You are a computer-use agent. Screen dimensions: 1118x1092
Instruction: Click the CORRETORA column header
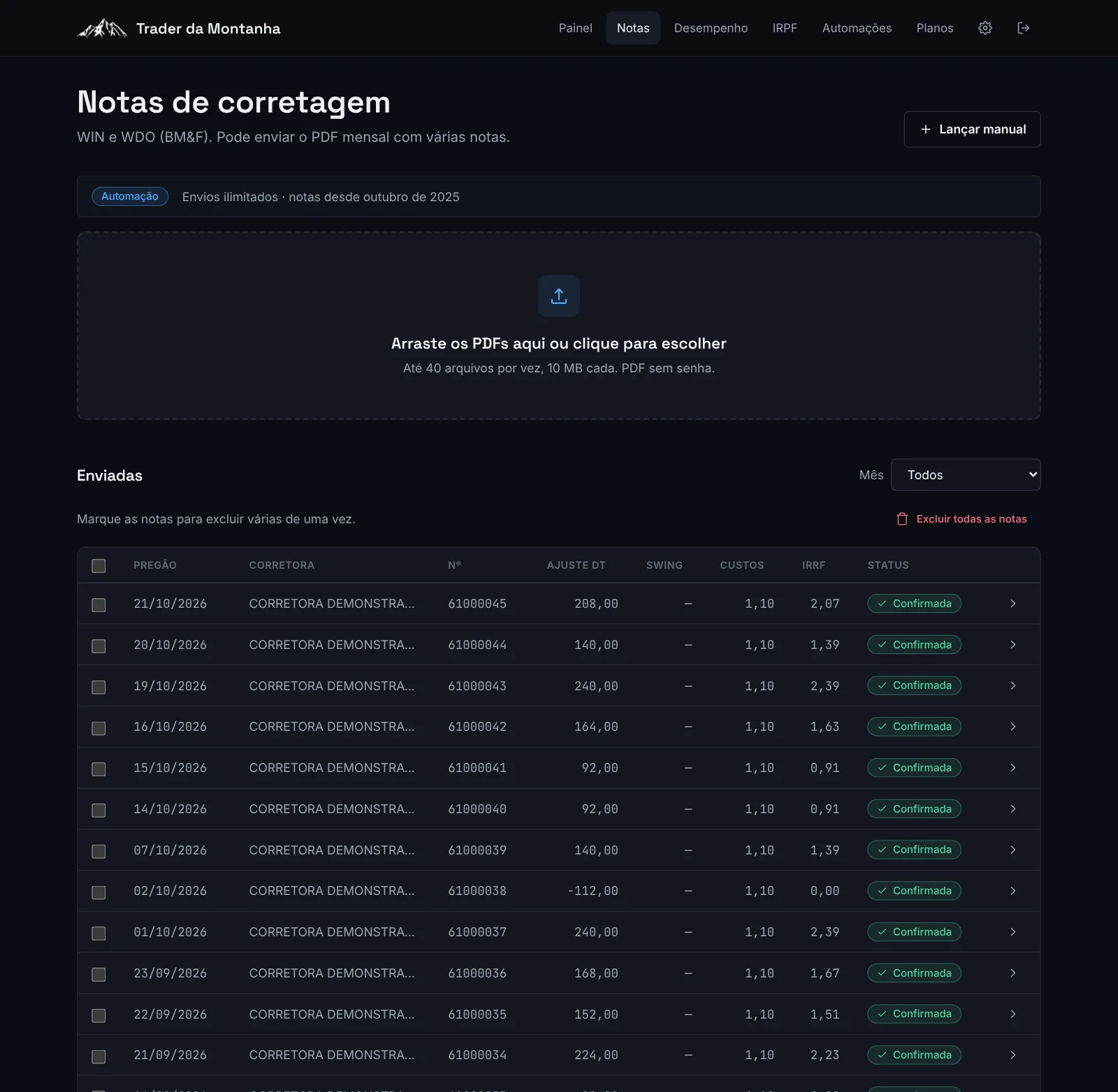click(282, 565)
